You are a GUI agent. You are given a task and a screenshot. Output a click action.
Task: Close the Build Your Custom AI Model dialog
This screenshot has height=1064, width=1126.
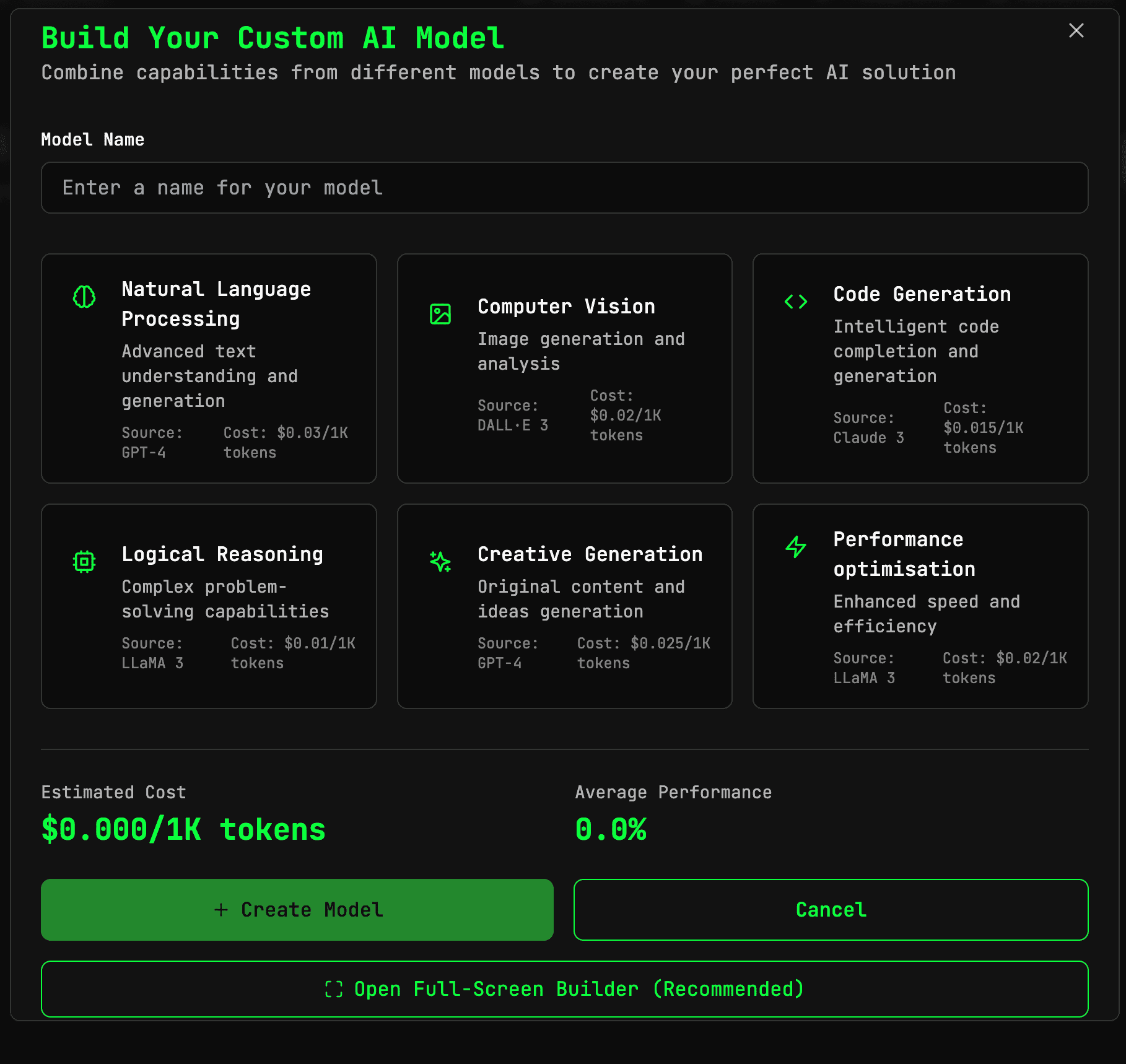point(1076,31)
